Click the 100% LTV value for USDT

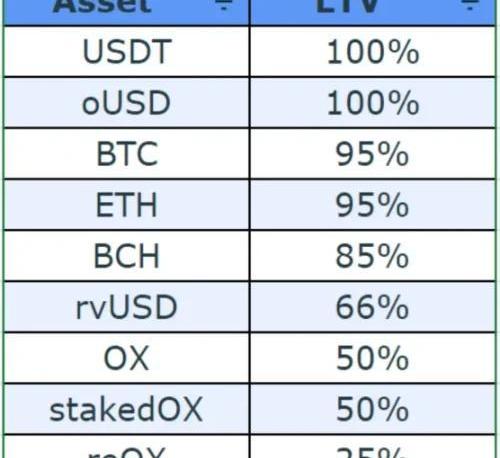tap(373, 52)
